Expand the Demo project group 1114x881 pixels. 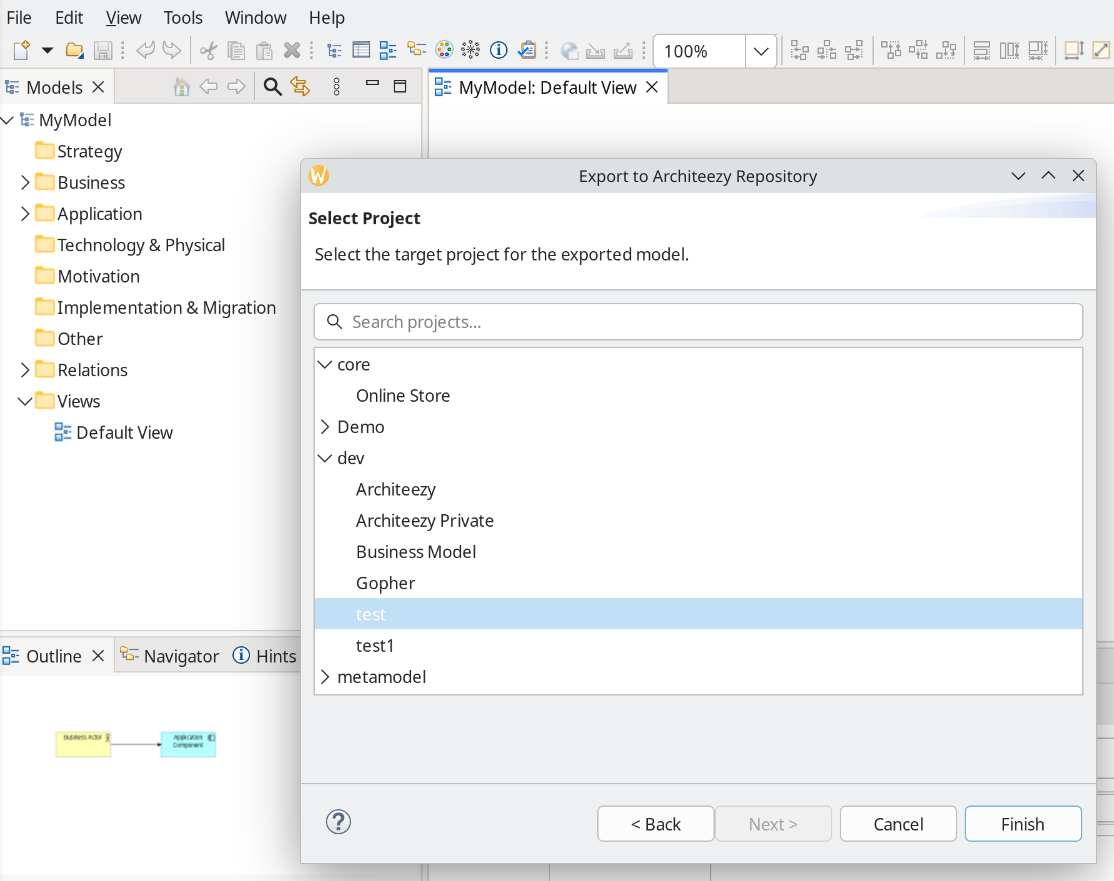325,427
